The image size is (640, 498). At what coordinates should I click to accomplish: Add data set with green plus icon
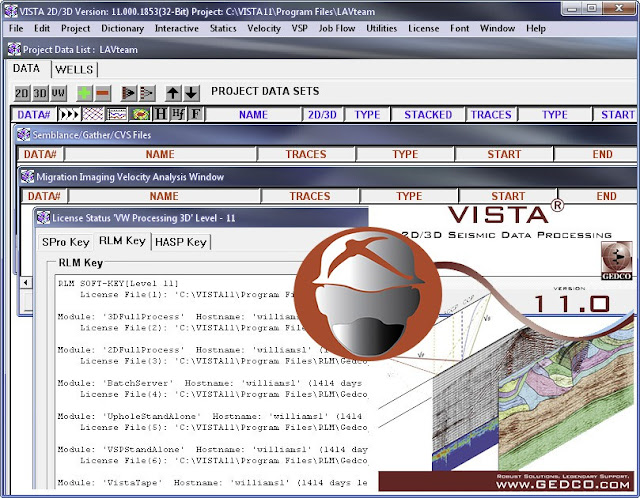[x=84, y=93]
